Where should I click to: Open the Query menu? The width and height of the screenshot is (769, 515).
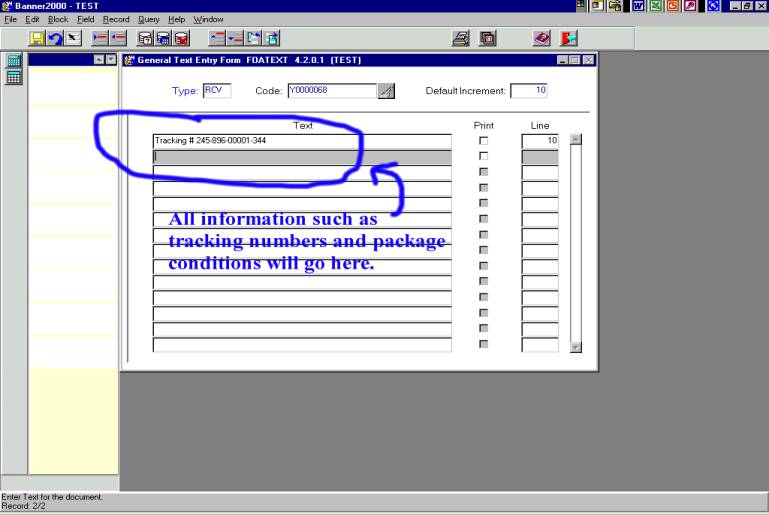tap(149, 19)
